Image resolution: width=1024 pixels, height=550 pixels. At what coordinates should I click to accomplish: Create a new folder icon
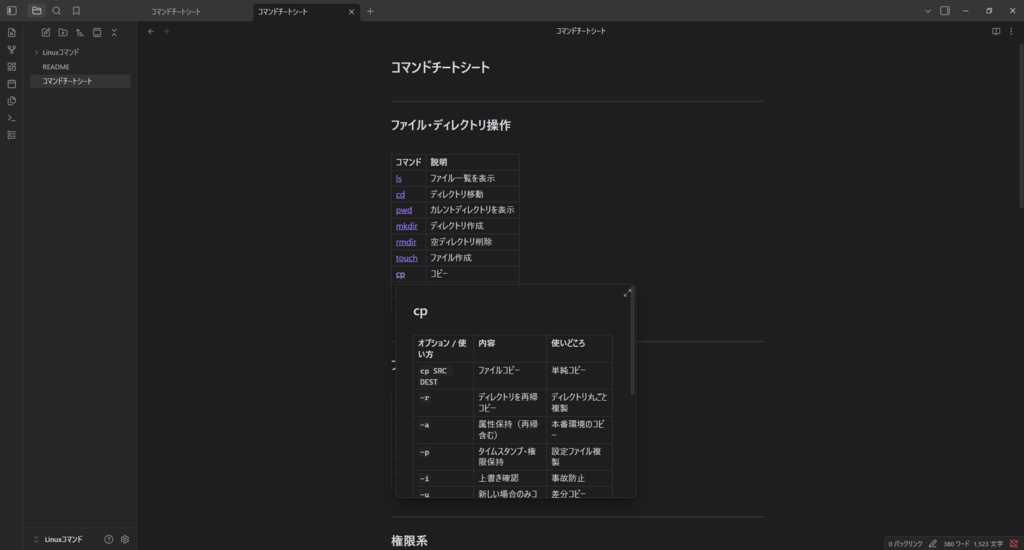(63, 33)
